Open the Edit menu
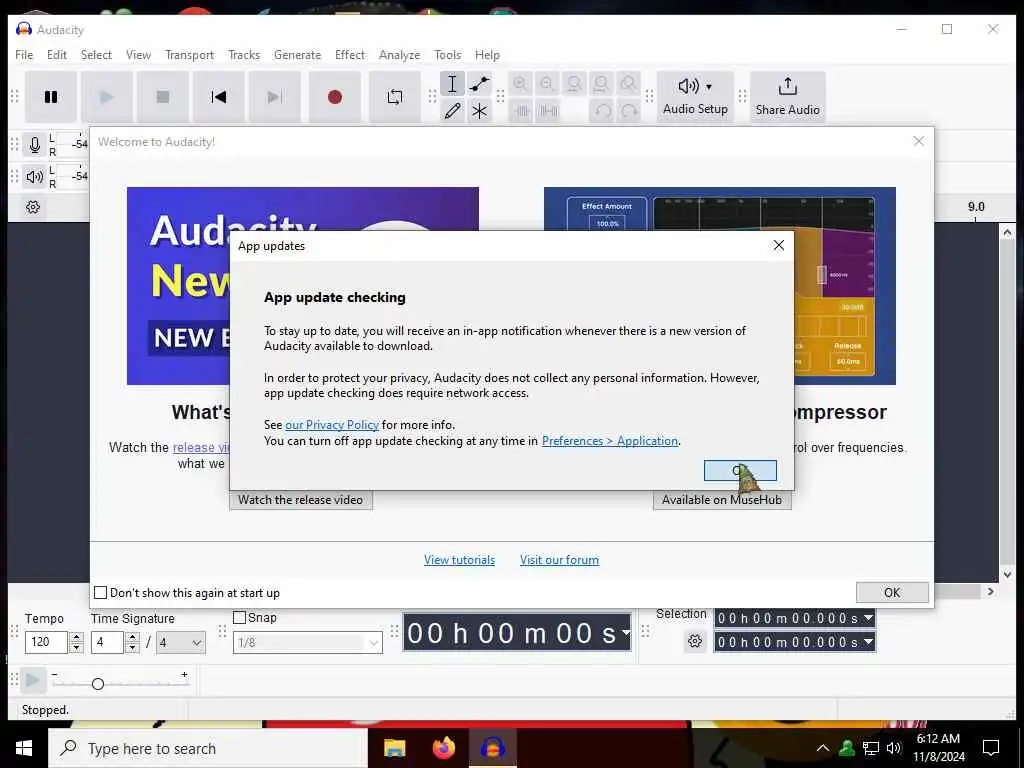Viewport: 1024px width, 768px height. tap(57, 55)
